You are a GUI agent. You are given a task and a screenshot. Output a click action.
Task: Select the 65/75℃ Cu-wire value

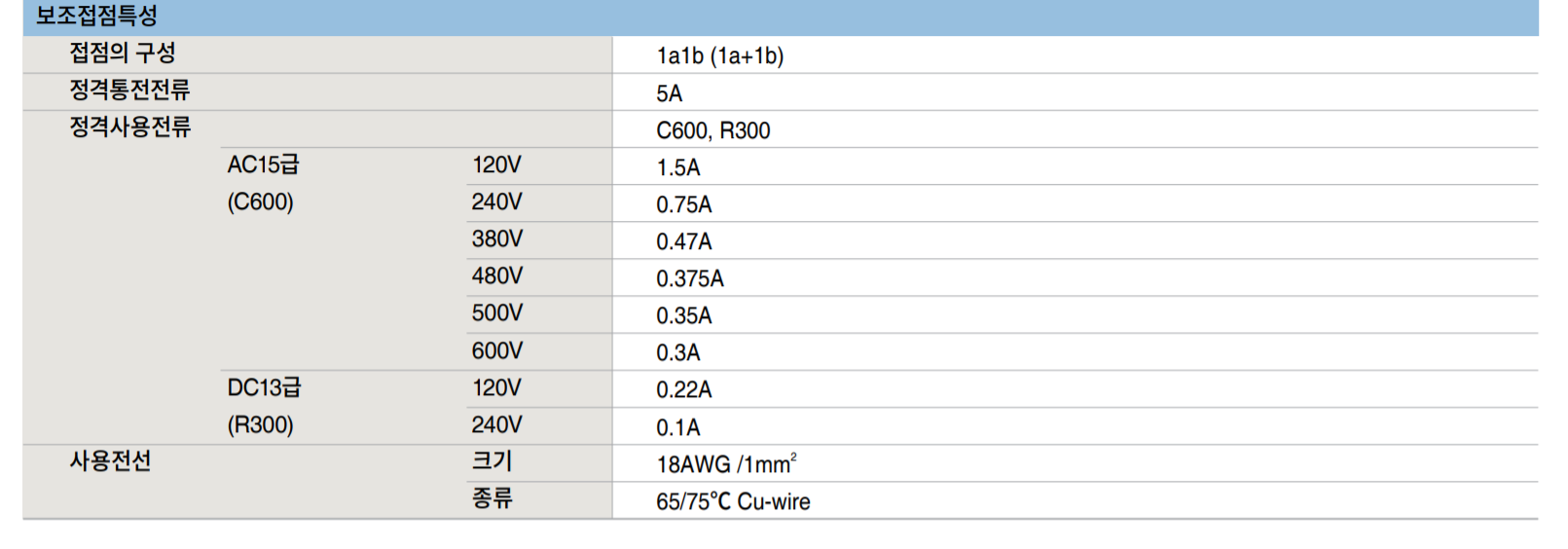pos(733,502)
